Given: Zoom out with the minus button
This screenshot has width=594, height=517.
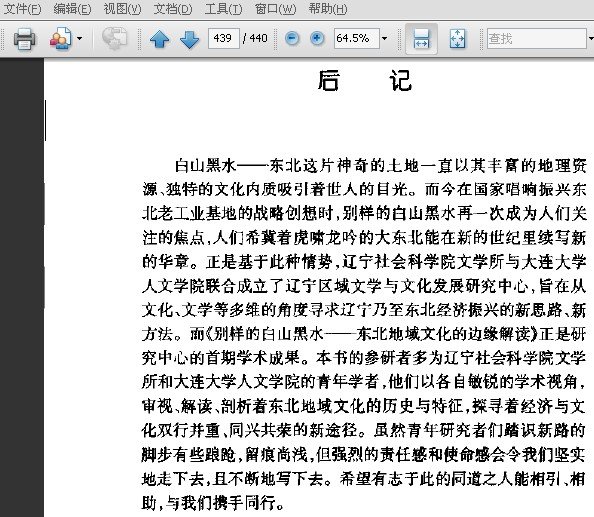Looking at the screenshot, I should 292,38.
